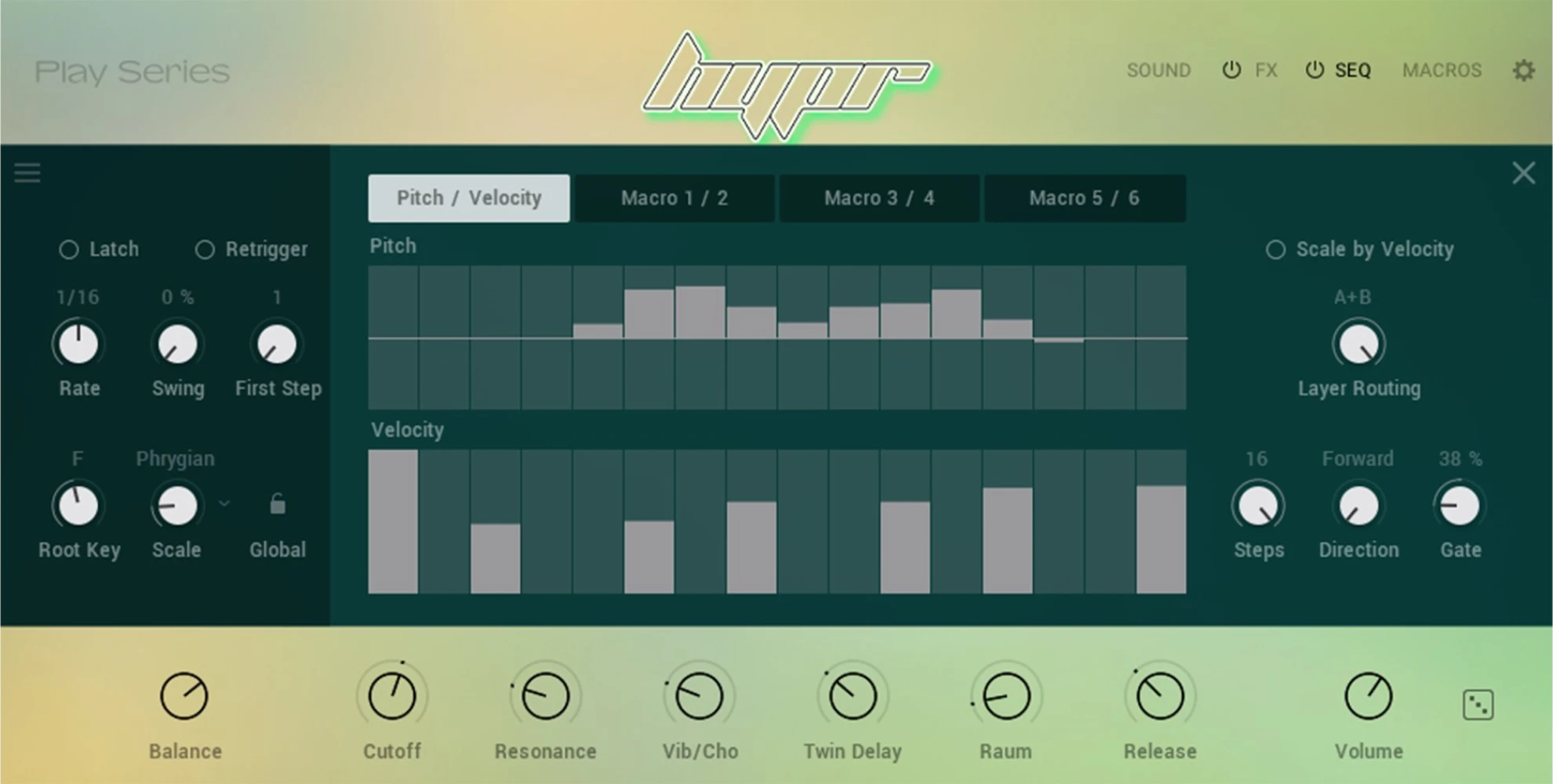Switch to the Macro 5 / 6 tab
Image resolution: width=1553 pixels, height=784 pixels.
click(1085, 198)
